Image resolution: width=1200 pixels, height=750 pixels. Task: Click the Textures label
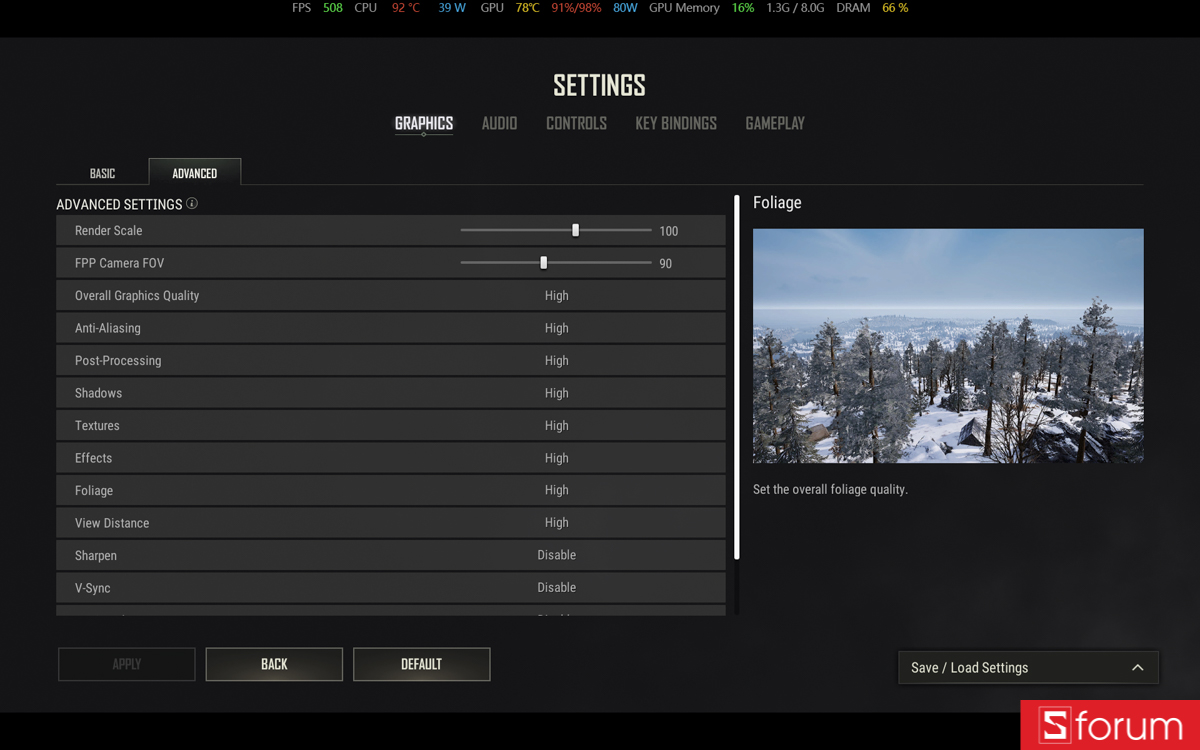(x=97, y=426)
